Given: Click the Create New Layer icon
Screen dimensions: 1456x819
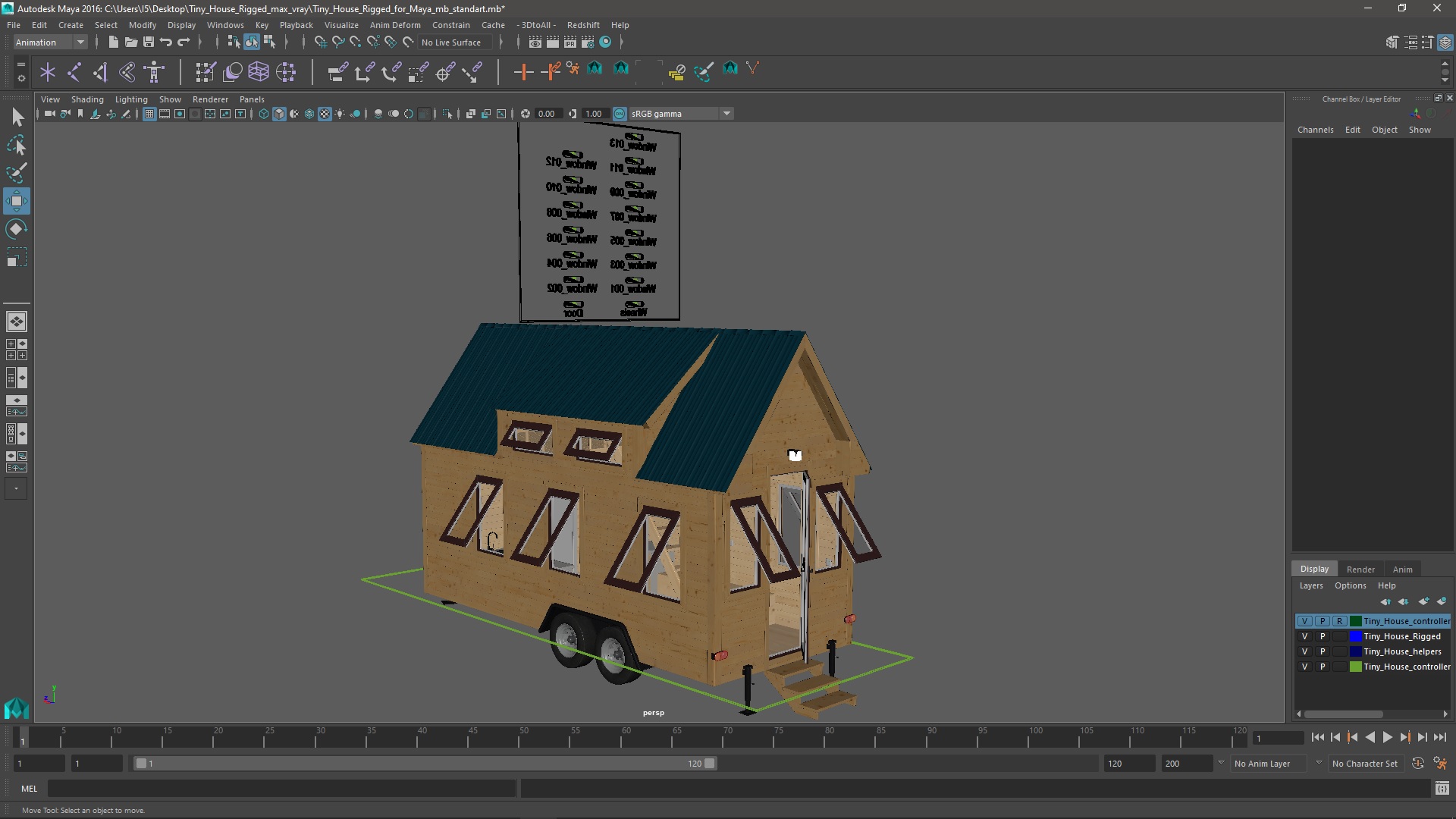Looking at the screenshot, I should pyautogui.click(x=1423, y=601).
